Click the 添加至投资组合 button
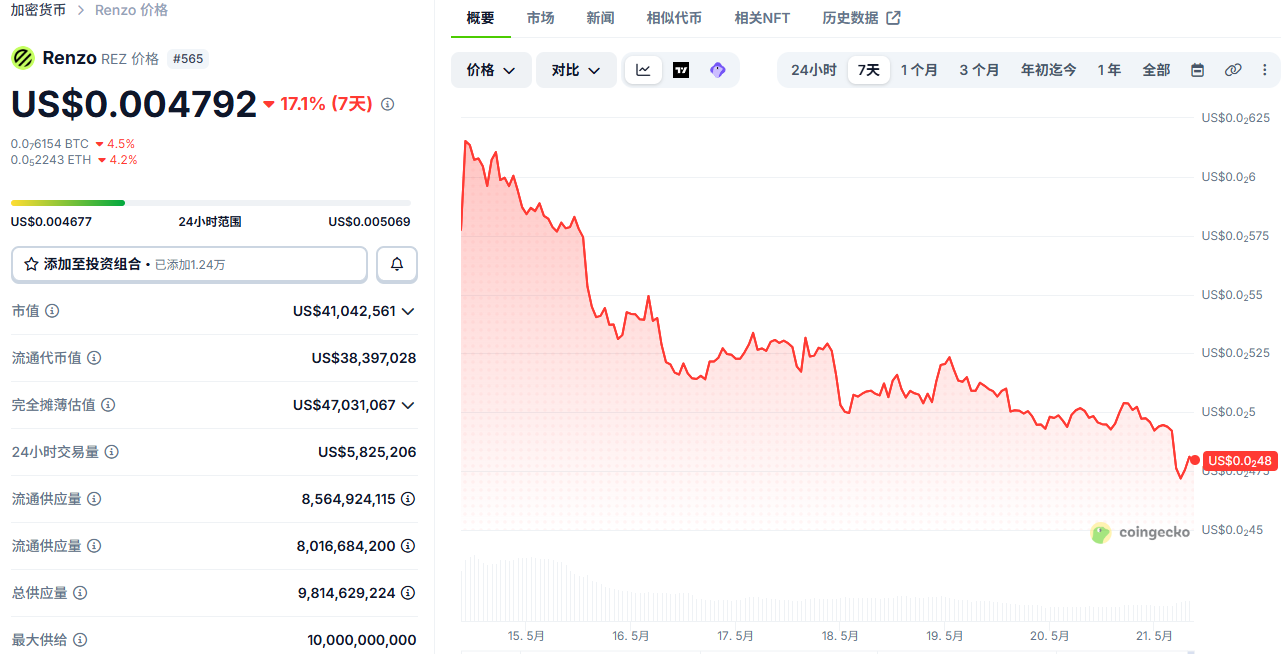 pyautogui.click(x=189, y=264)
